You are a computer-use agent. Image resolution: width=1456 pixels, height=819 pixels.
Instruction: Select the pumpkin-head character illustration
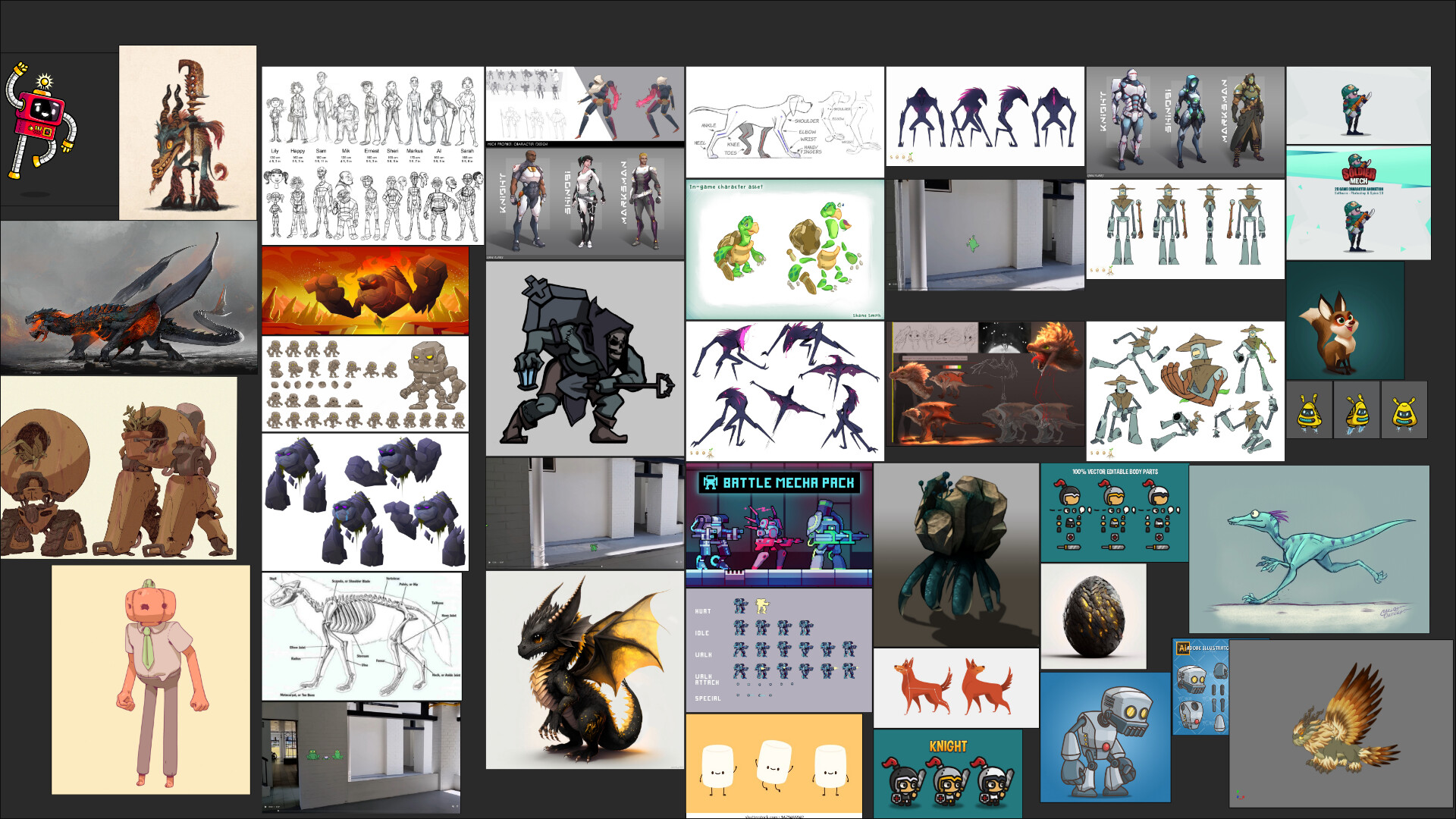[151, 679]
